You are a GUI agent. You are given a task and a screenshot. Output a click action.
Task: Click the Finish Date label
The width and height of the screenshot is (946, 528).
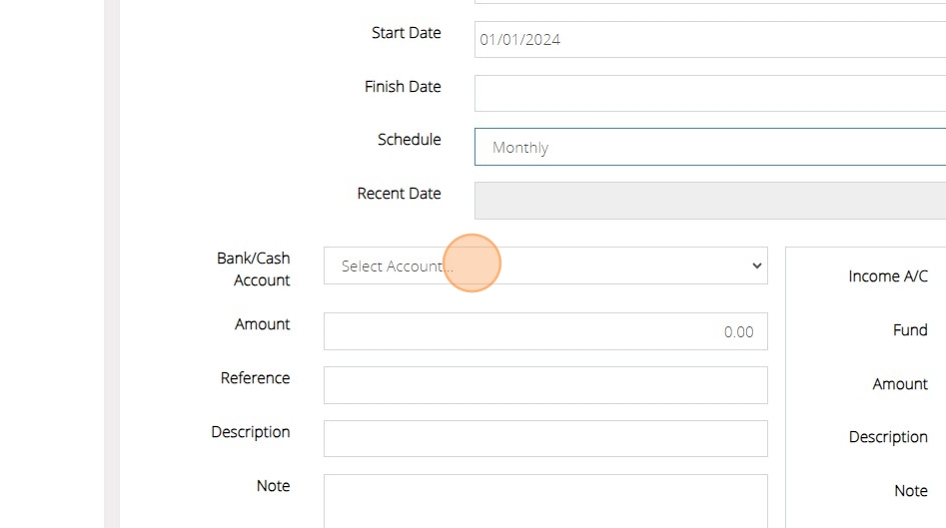402,87
